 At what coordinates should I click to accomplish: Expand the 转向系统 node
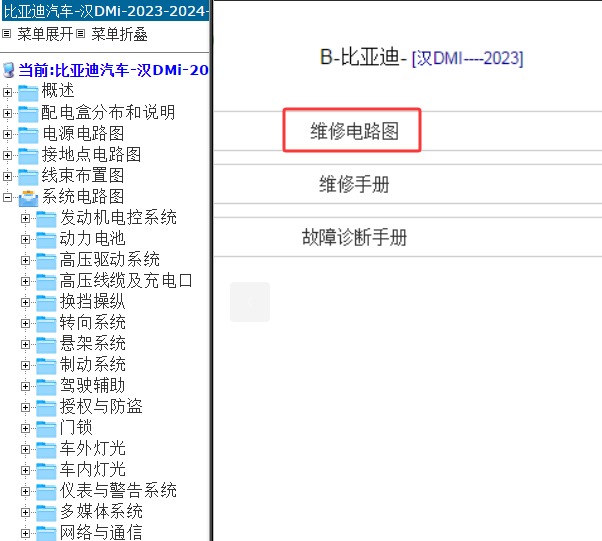(25, 323)
